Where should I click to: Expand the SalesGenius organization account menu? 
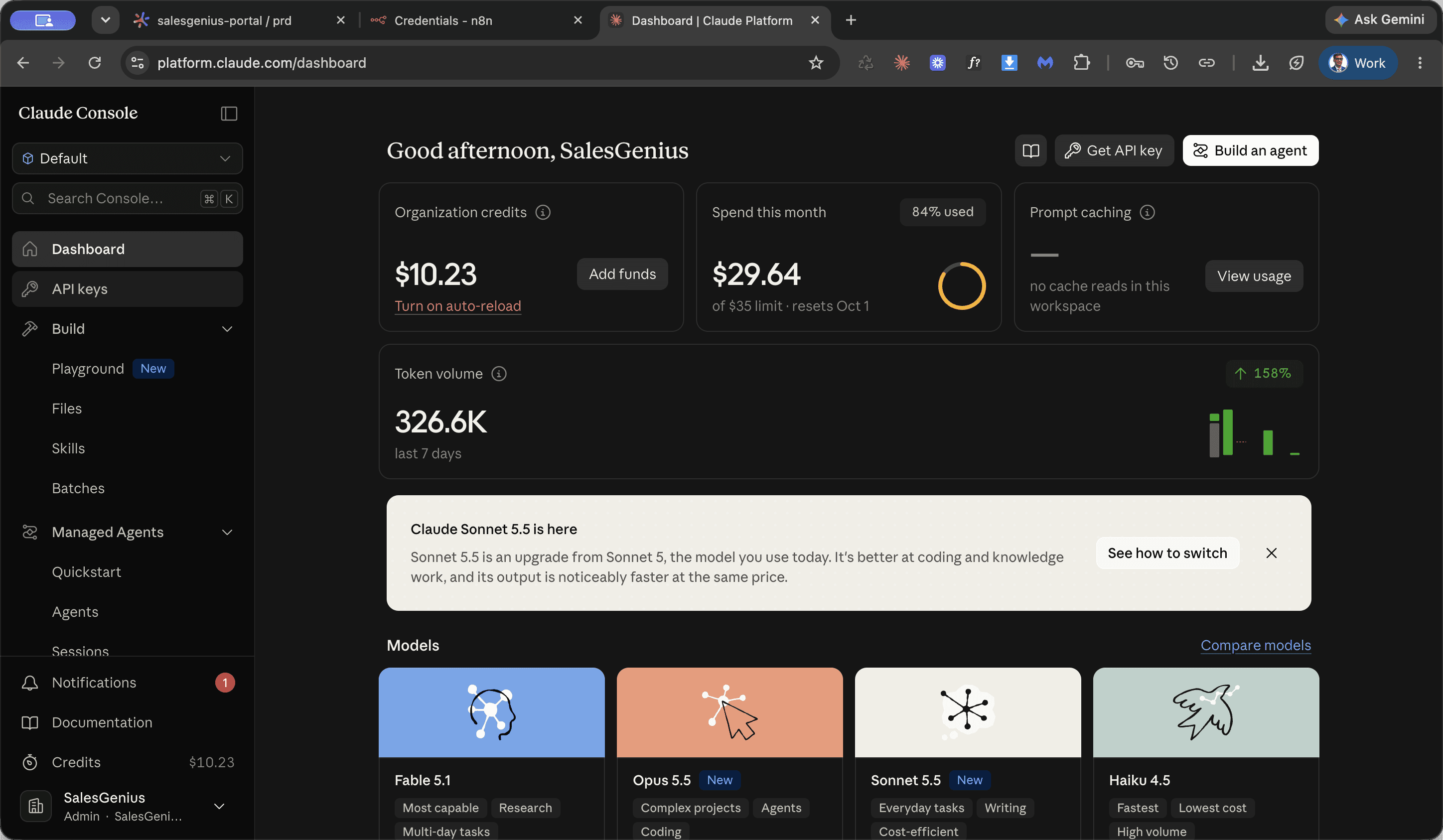tap(219, 806)
